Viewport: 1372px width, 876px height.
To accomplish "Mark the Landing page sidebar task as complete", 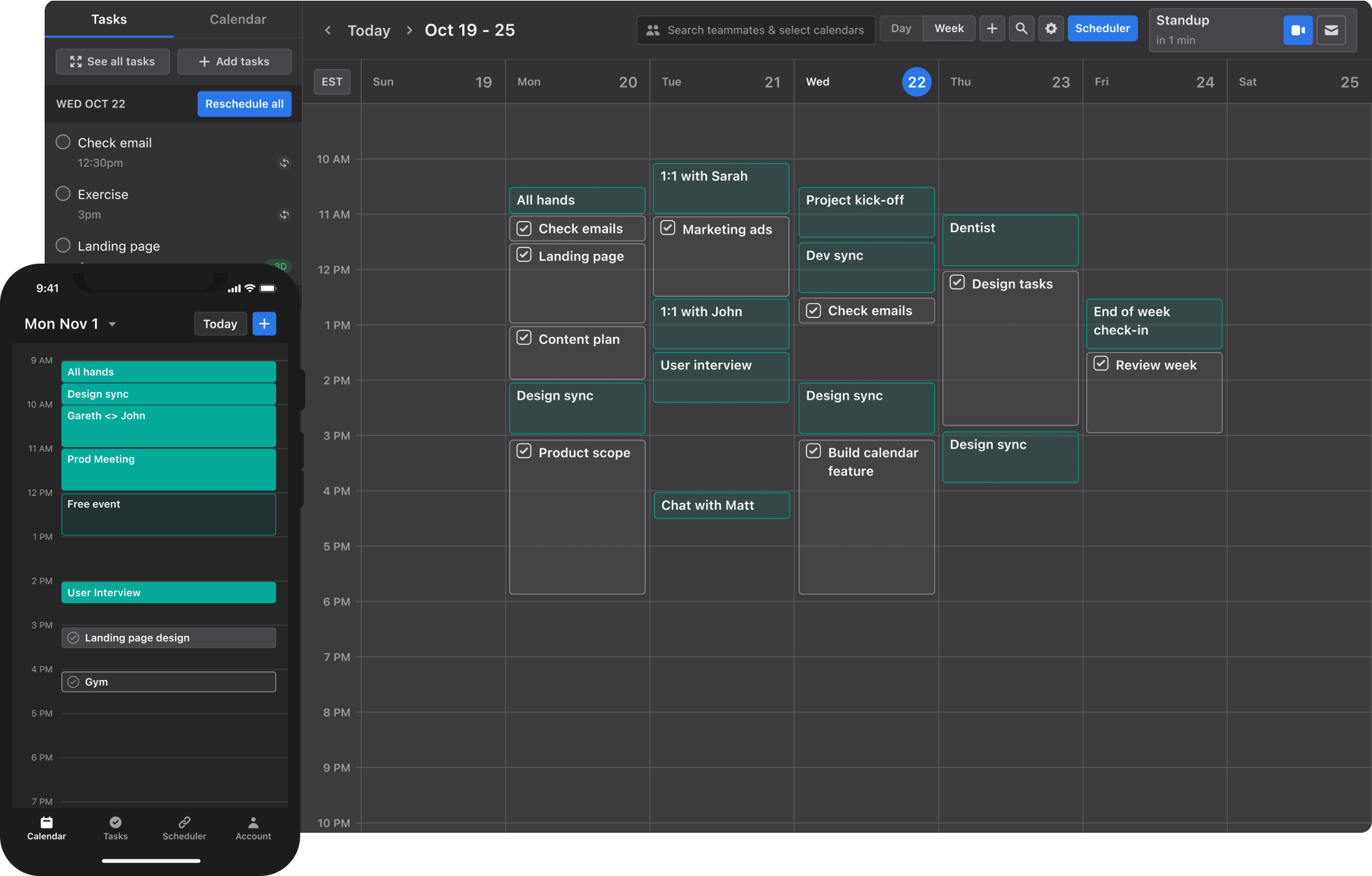I will pyautogui.click(x=63, y=246).
